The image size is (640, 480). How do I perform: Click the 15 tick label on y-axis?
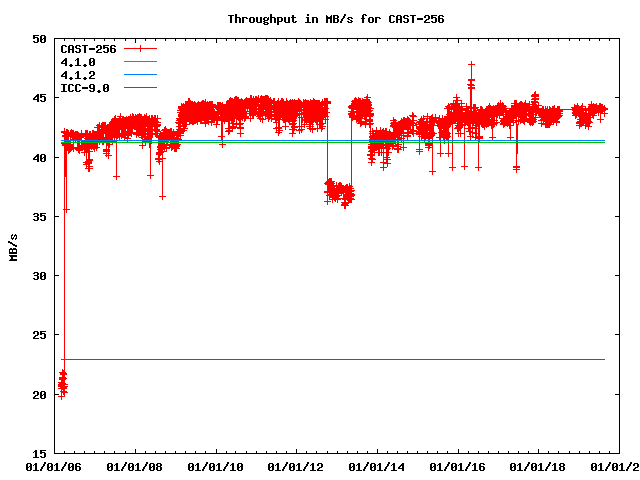pyautogui.click(x=39, y=454)
